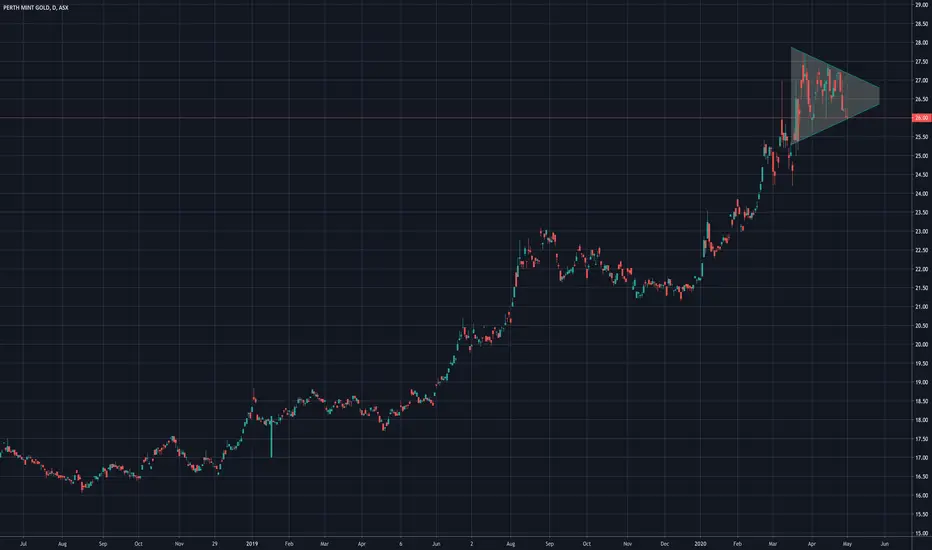The height and width of the screenshot is (550, 932).
Task: Click the 27.00 price axis label
Action: (x=921, y=80)
